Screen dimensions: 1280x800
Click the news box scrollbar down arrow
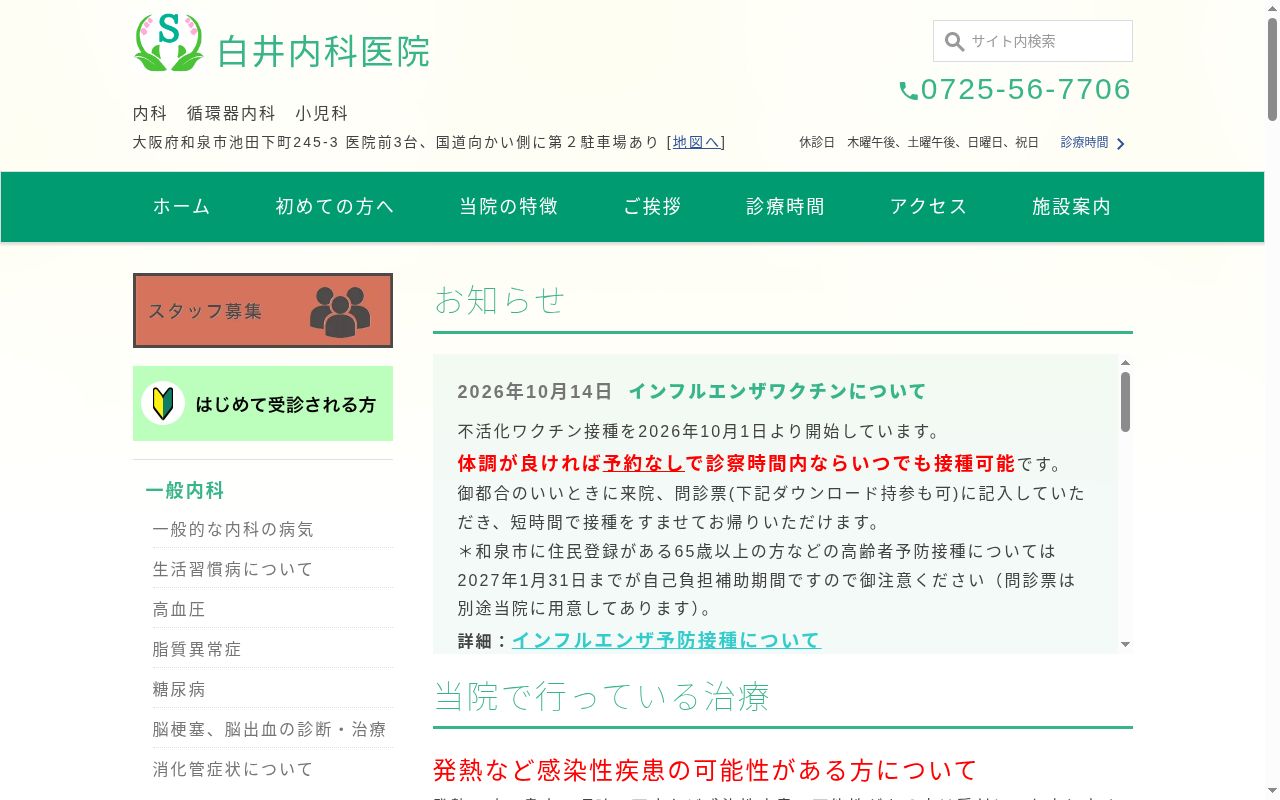[1125, 645]
